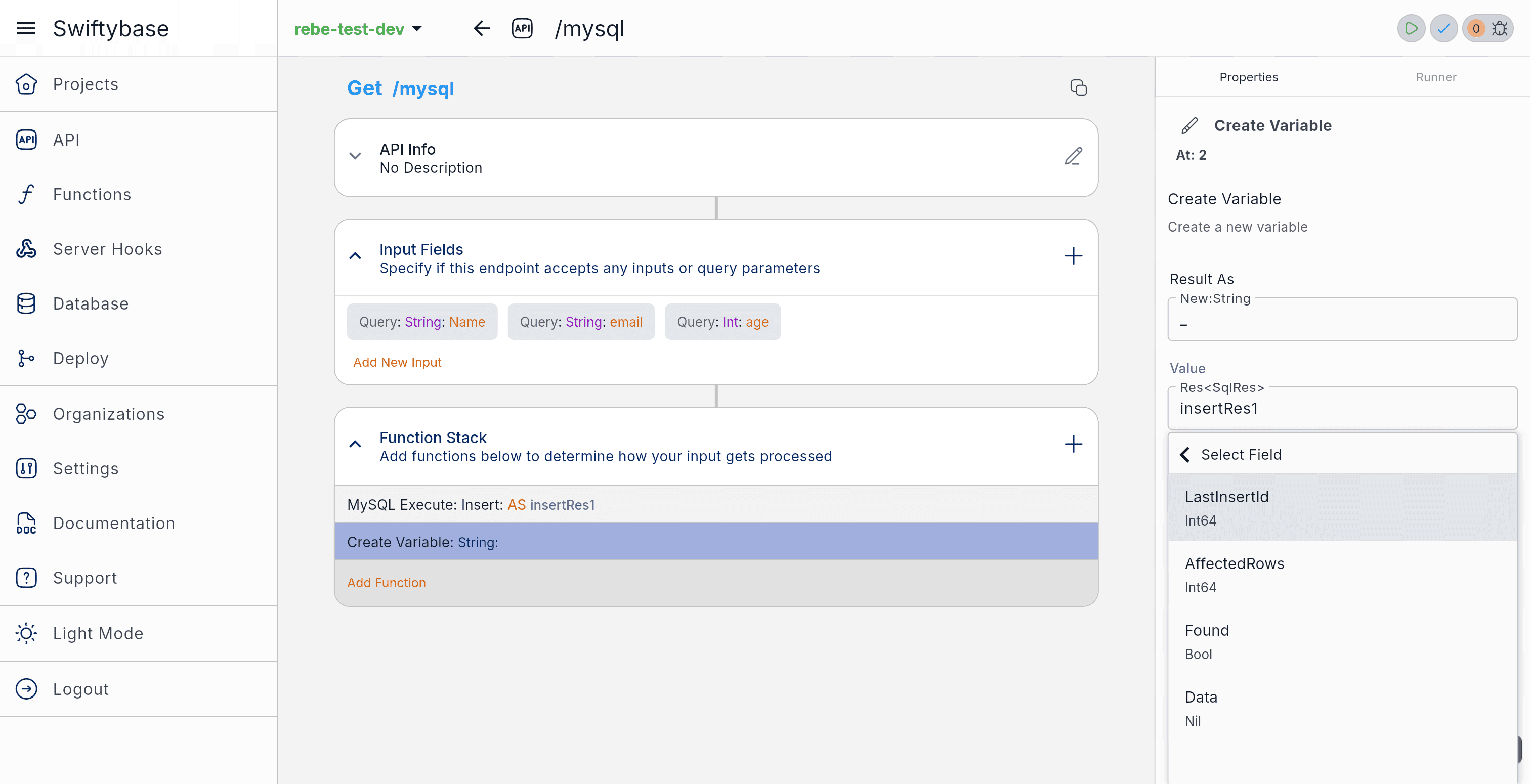Select the Create Variable String row
The height and width of the screenshot is (784, 1530).
point(716,542)
